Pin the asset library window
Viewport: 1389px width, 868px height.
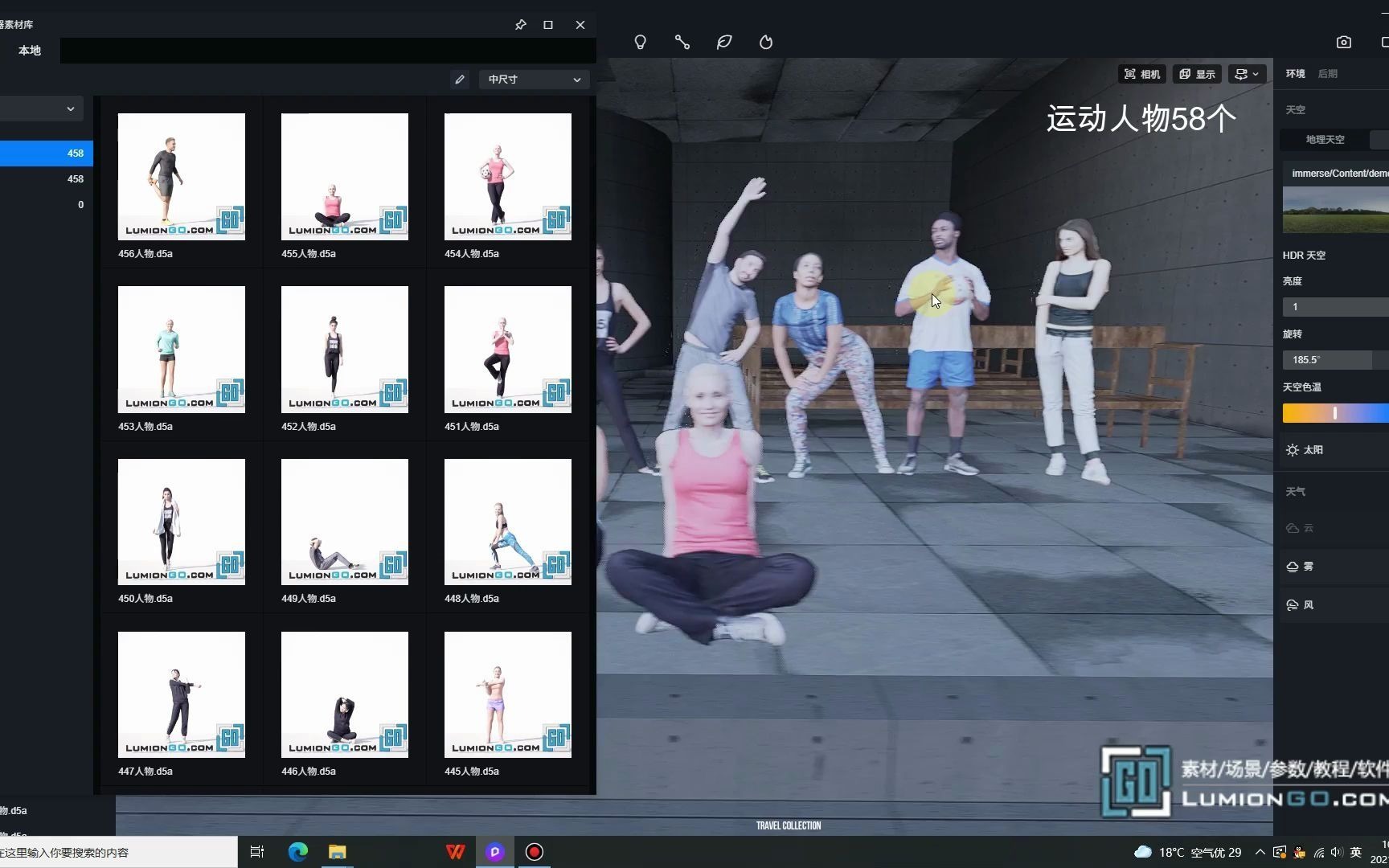[x=520, y=25]
